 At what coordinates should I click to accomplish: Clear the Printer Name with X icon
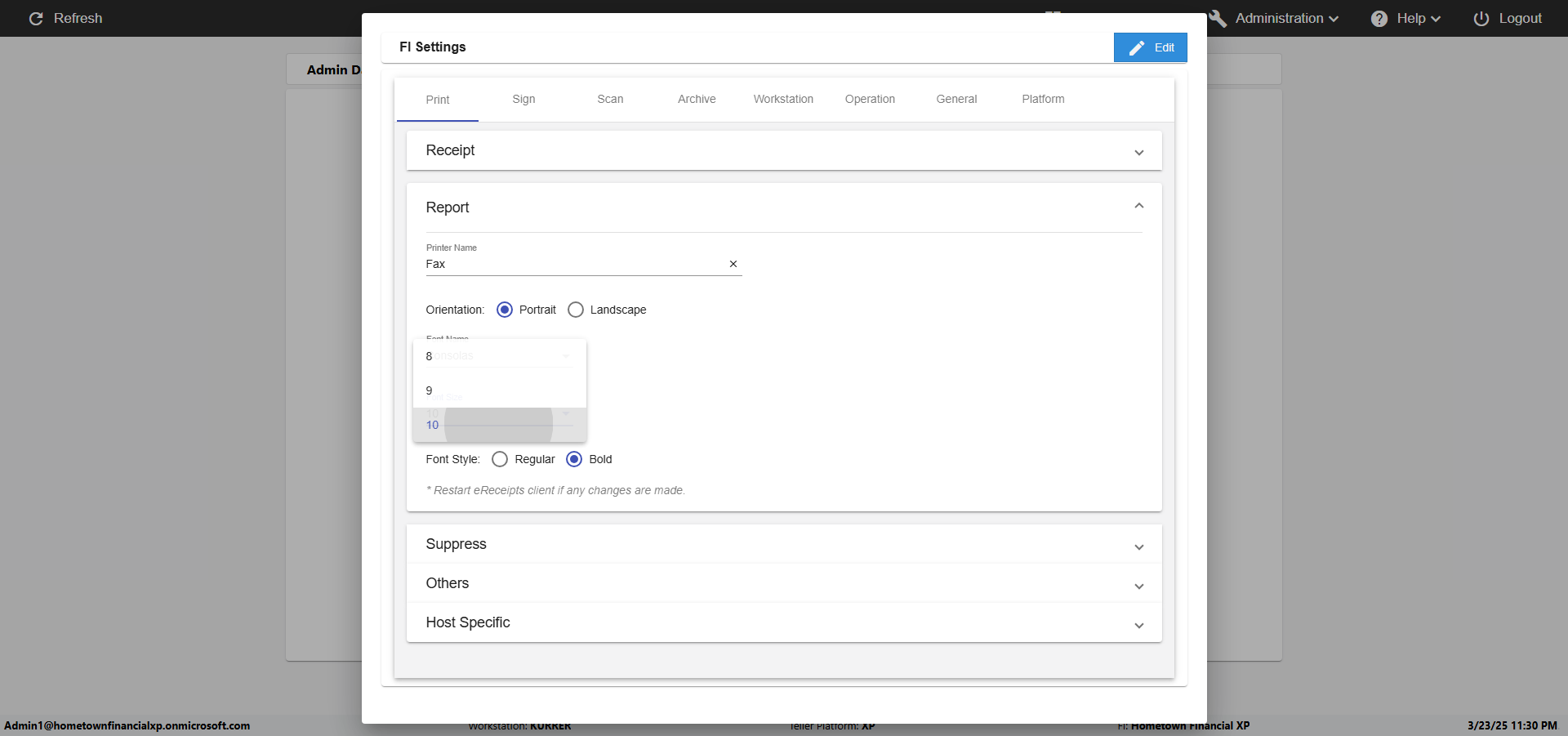(x=733, y=264)
